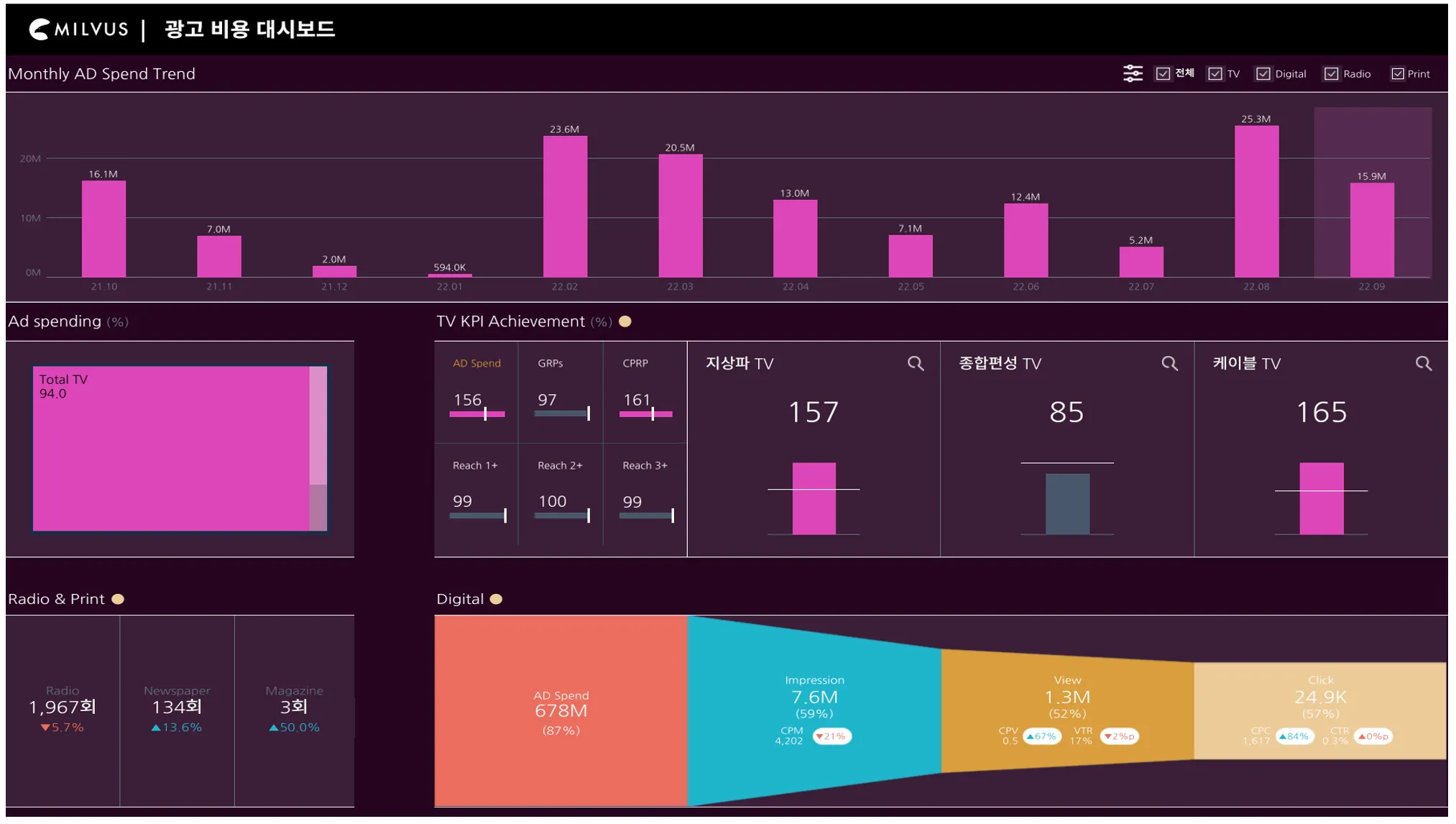Click the AD Spend 156 progress bar
Image resolution: width=1456 pixels, height=824 pixels.
click(x=477, y=414)
